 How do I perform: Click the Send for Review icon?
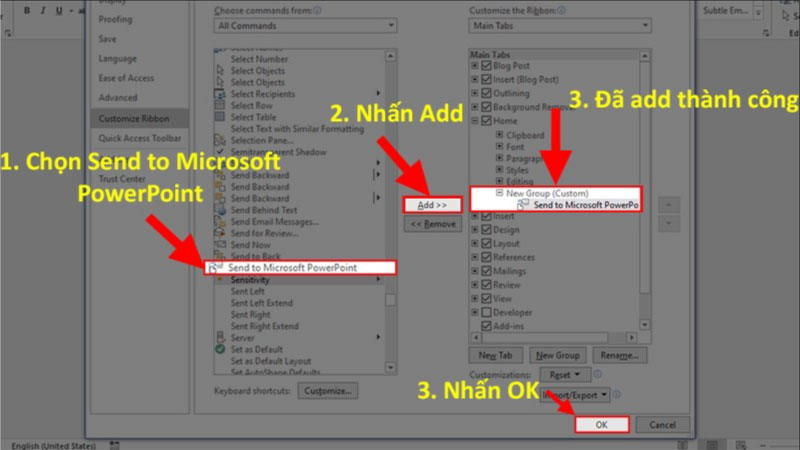[220, 233]
